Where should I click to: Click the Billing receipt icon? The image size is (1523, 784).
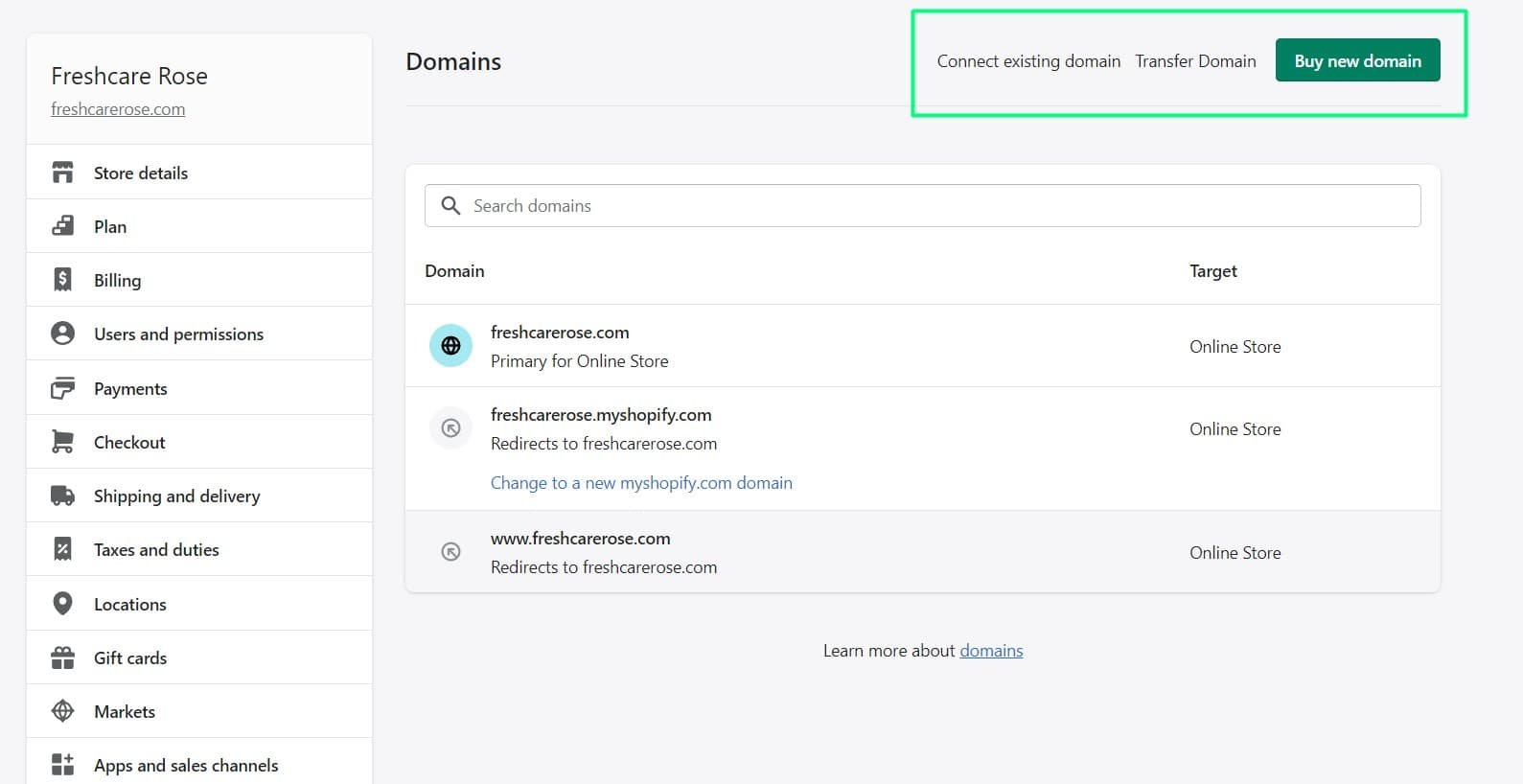62,280
